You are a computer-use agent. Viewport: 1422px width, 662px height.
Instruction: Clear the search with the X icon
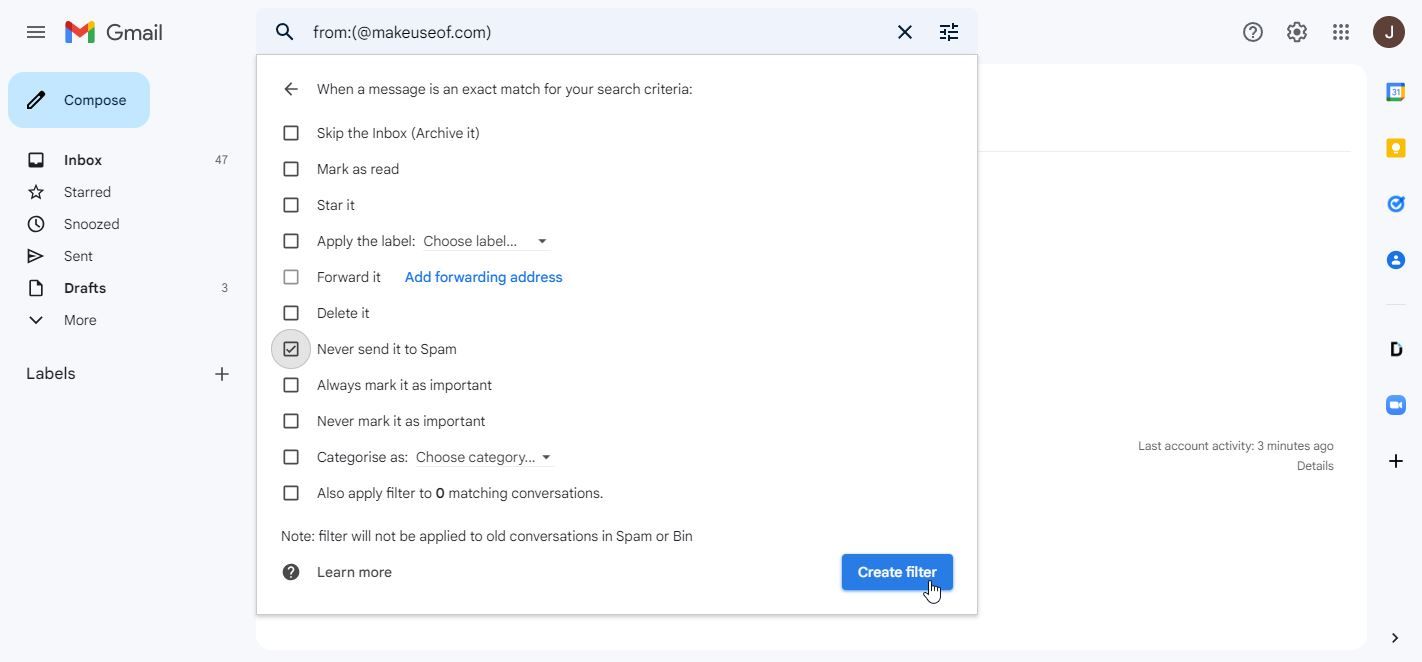tap(905, 32)
